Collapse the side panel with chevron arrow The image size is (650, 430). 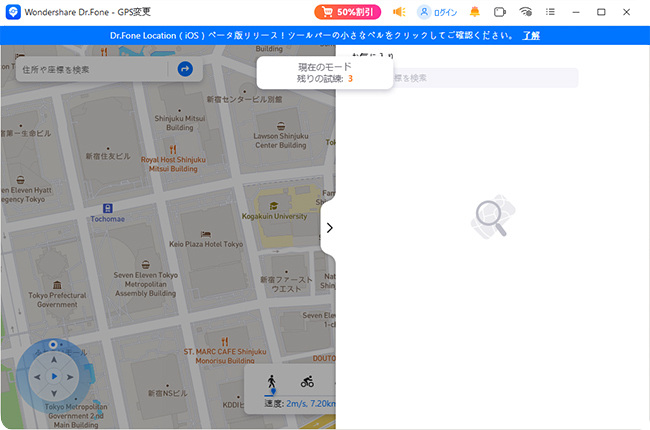[x=329, y=228]
